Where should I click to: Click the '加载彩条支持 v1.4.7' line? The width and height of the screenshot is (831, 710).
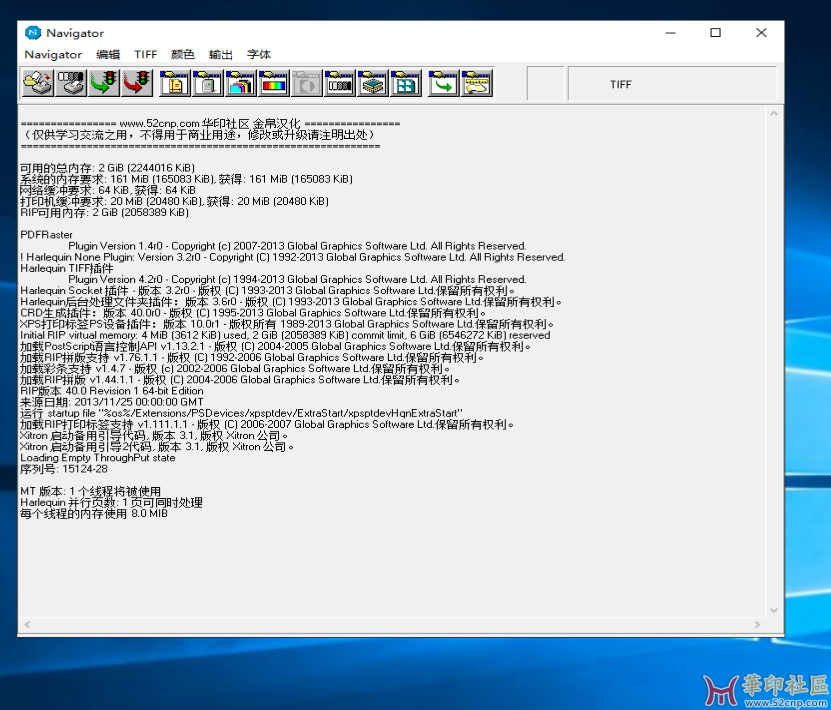click(235, 368)
